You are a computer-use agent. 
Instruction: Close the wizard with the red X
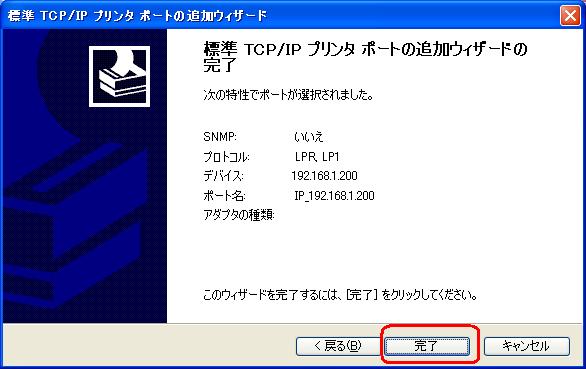coord(570,16)
